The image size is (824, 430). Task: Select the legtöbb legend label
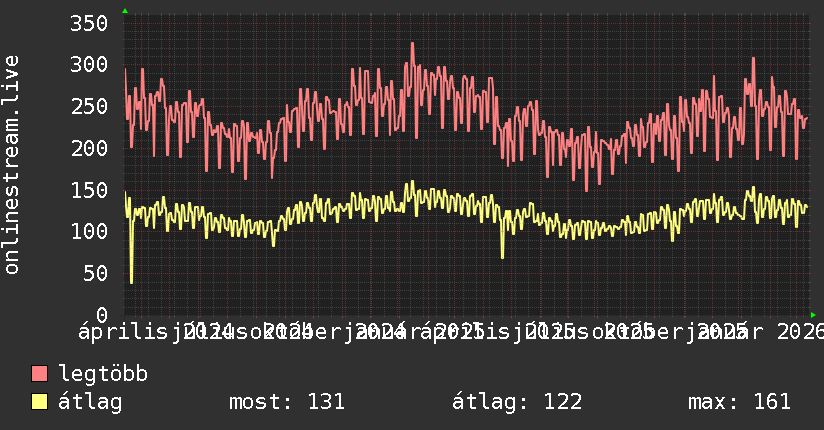(x=103, y=373)
